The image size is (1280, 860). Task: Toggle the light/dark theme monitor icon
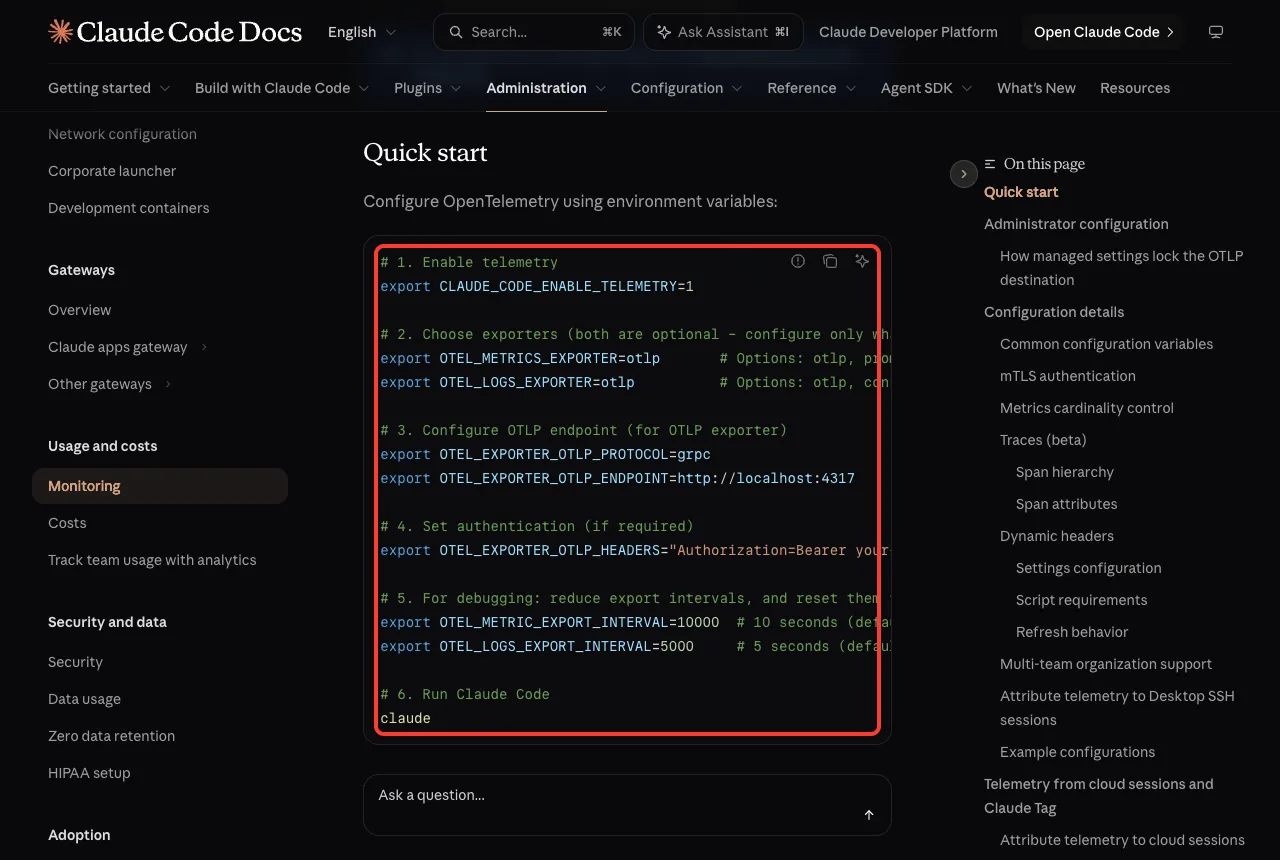pyautogui.click(x=1216, y=32)
